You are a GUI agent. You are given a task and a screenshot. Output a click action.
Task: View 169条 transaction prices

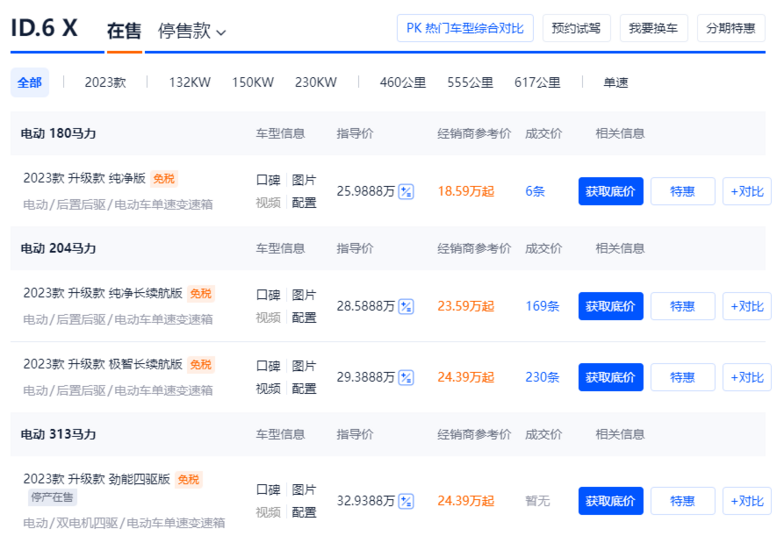[542, 306]
